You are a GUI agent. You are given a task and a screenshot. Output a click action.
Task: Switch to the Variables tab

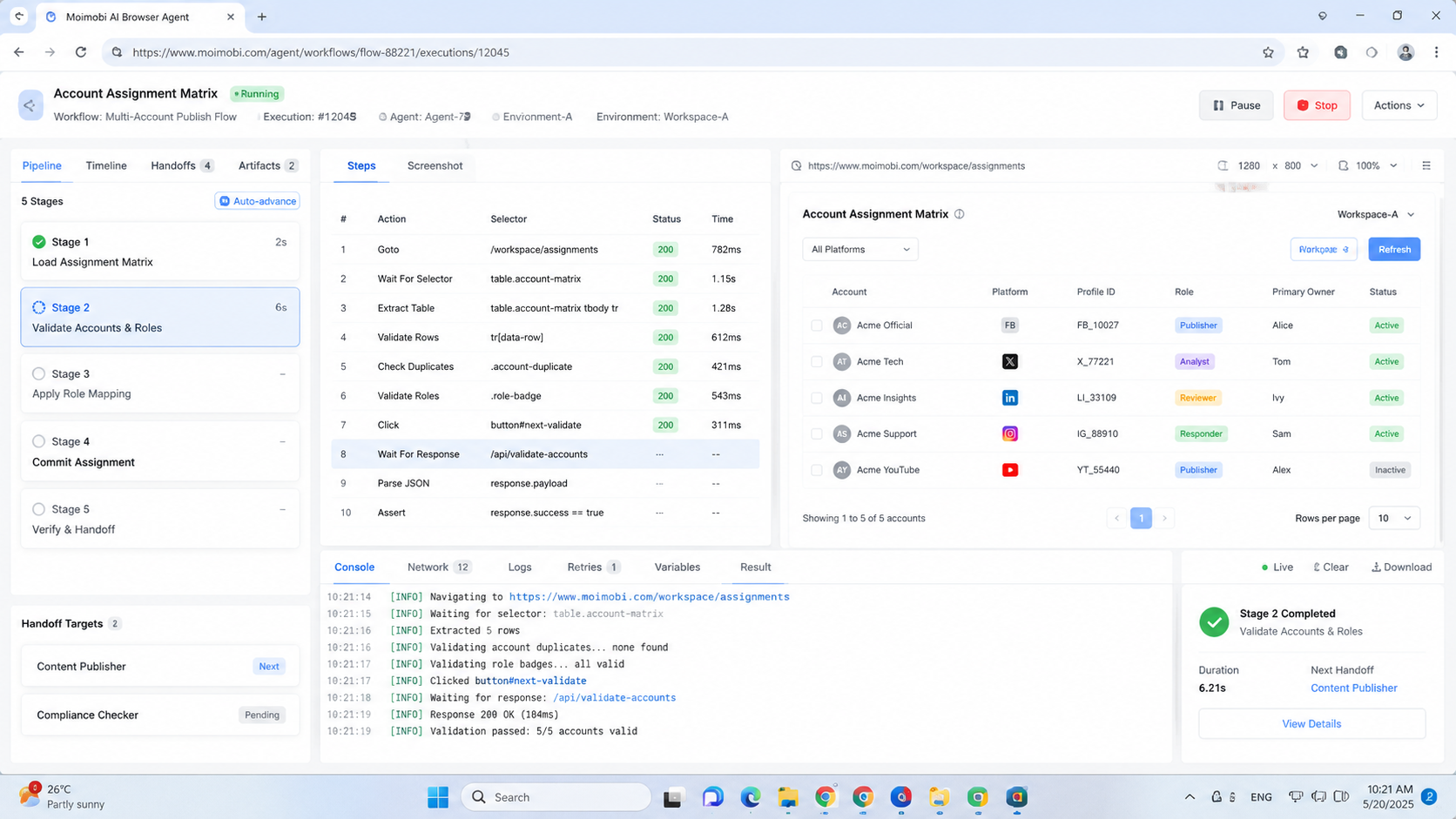click(x=677, y=567)
